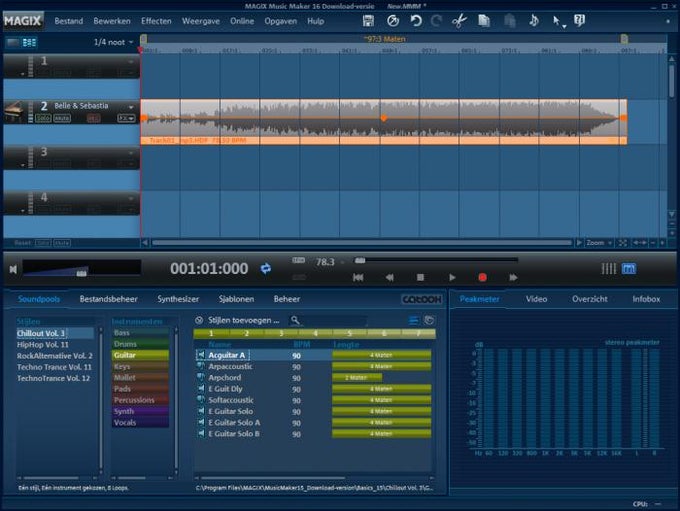The height and width of the screenshot is (511, 680).
Task: Open the tempo 78.3 dropdown arrow
Action: click(x=343, y=262)
